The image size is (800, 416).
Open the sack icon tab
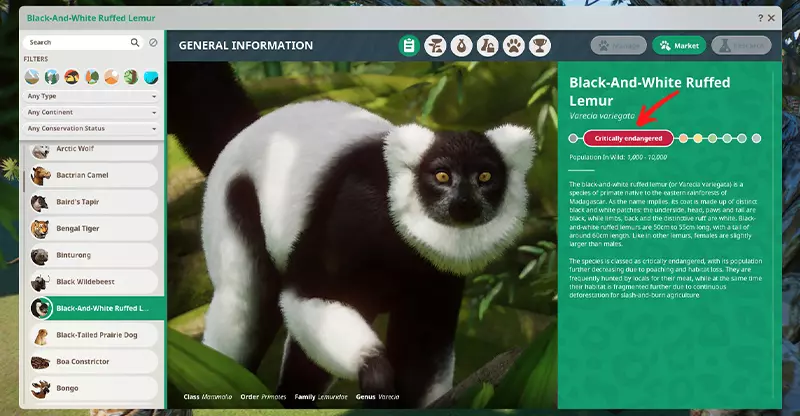(461, 46)
